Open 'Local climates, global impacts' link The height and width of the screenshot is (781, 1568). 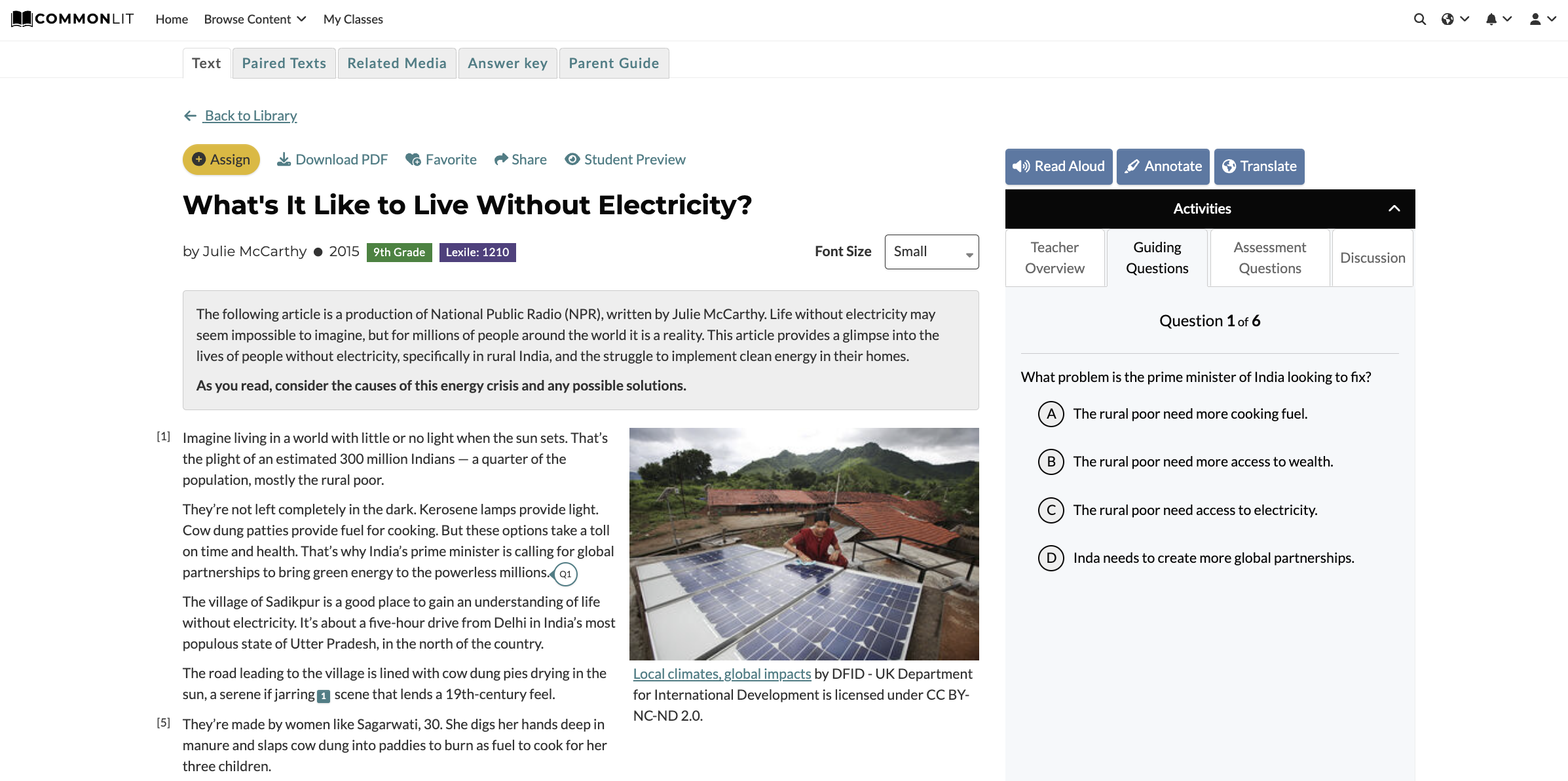point(722,674)
